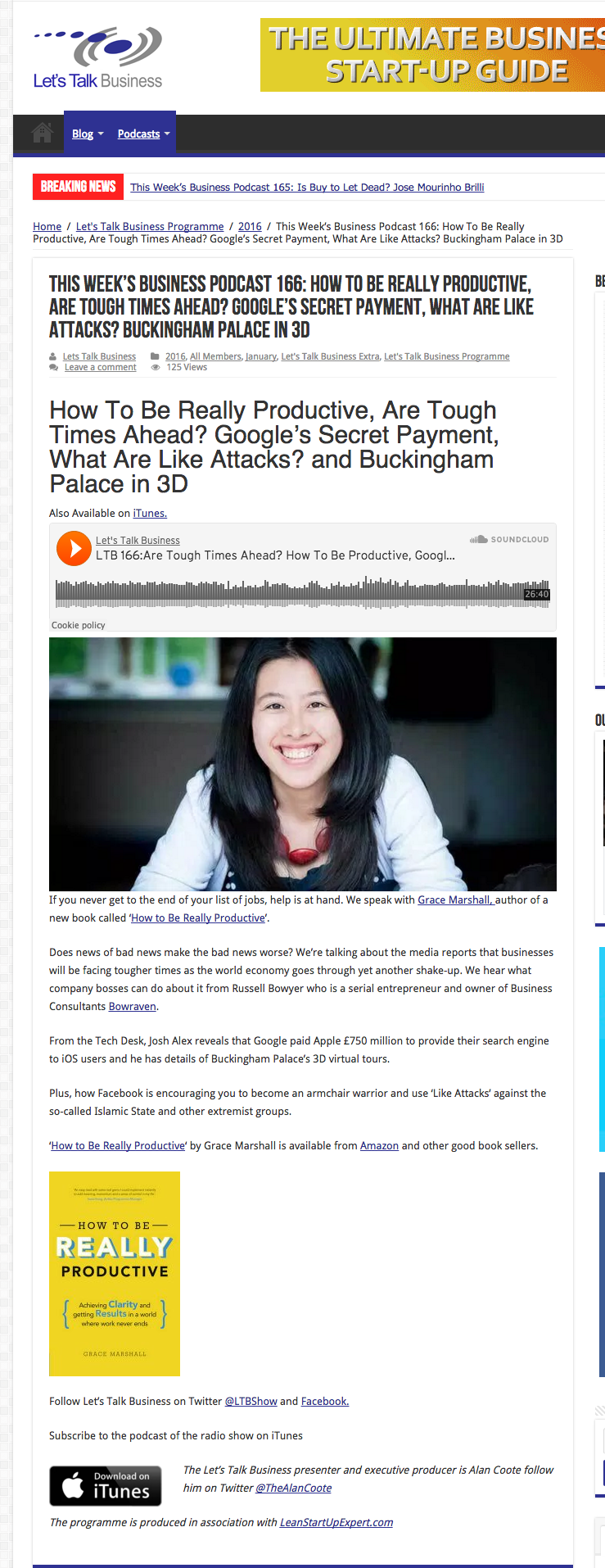This screenshot has width=605, height=1568.
Task: Click the Download on iTunes badge
Action: tap(106, 1485)
